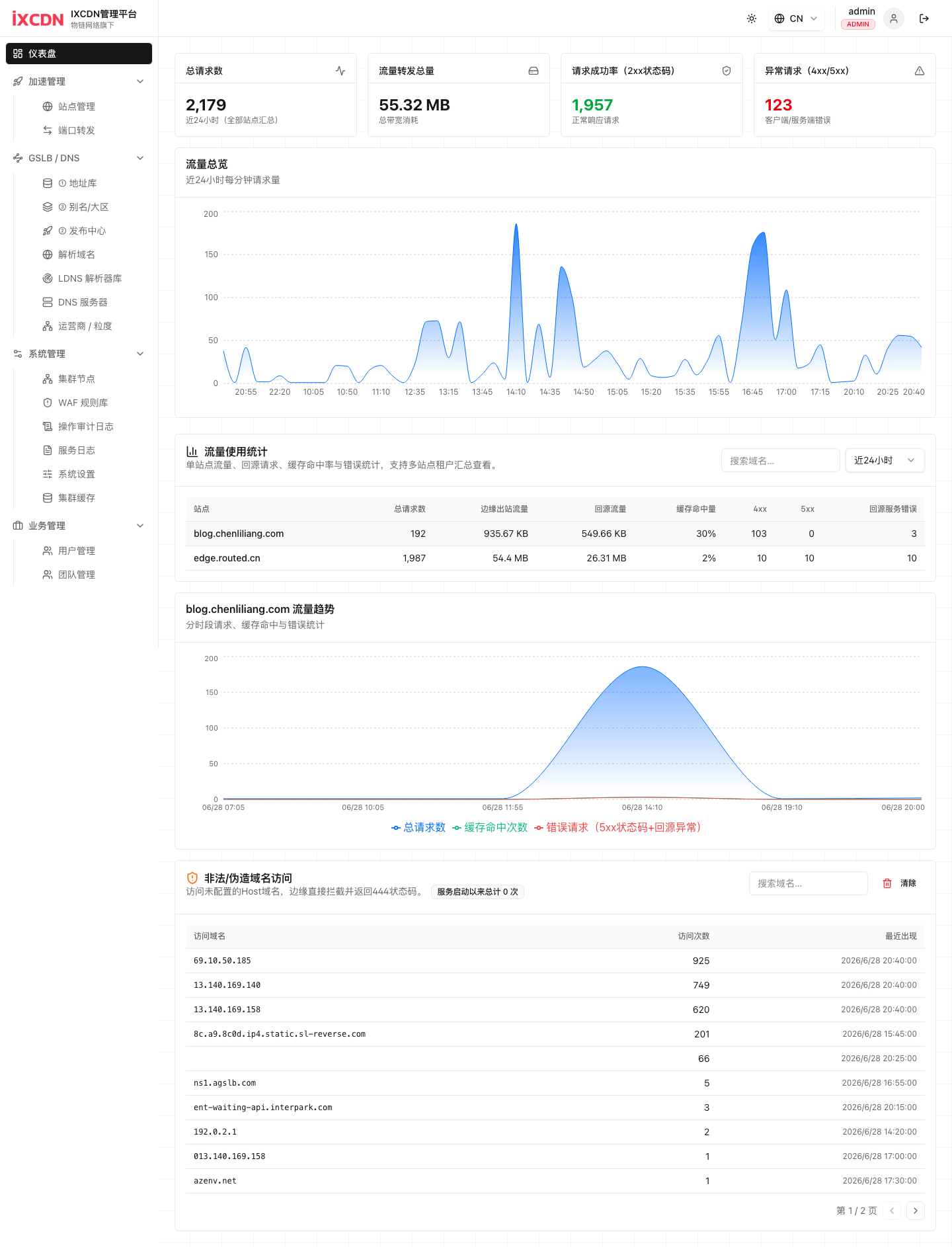Click the DNS 服务器 server icon

point(48,302)
